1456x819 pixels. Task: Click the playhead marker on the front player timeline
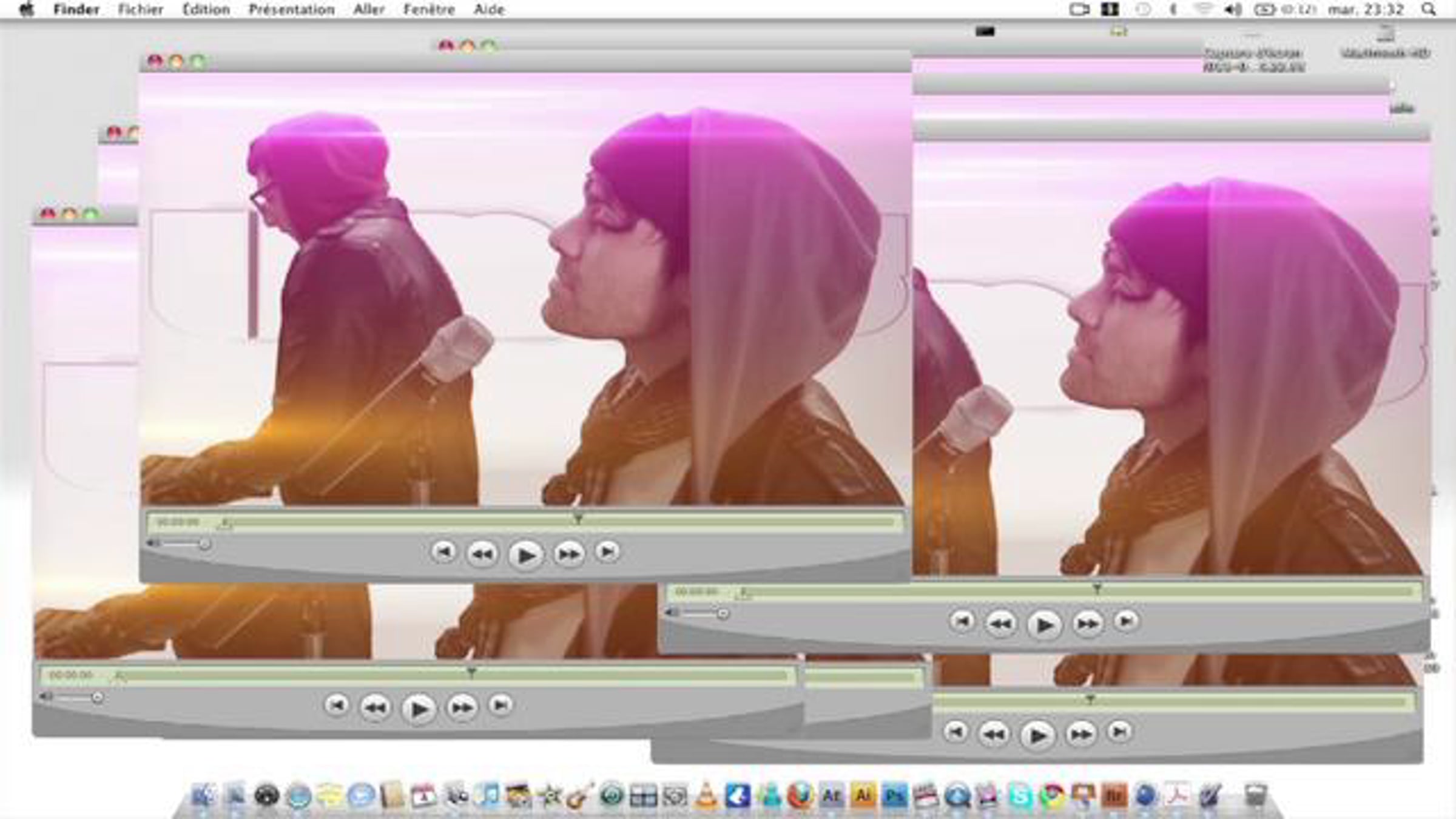(x=578, y=519)
